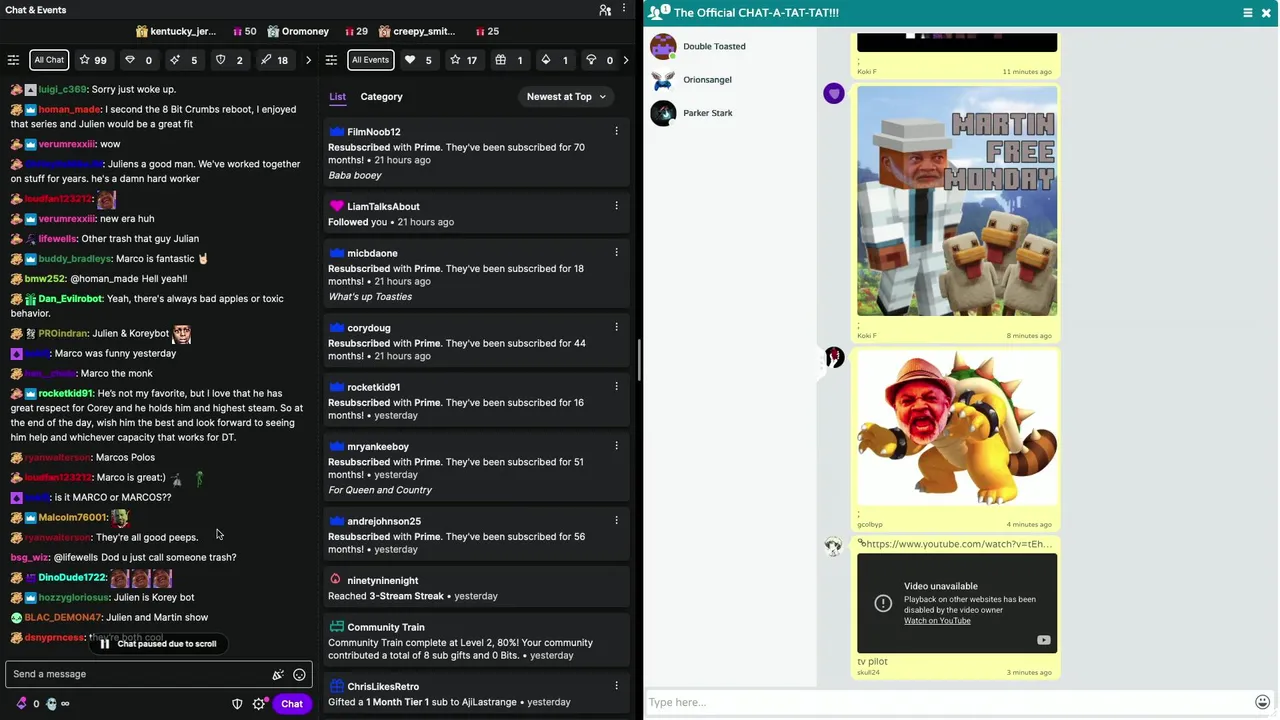The width and height of the screenshot is (1280, 720).
Task: Open the channel points icon with infinity
Action: pos(58,704)
